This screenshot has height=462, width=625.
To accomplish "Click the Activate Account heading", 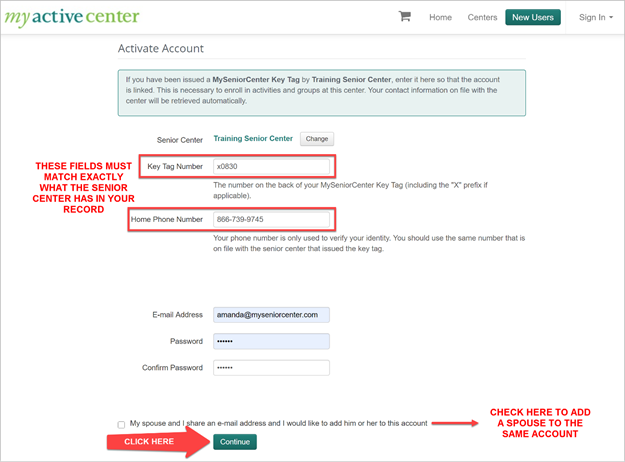I will pos(161,49).
